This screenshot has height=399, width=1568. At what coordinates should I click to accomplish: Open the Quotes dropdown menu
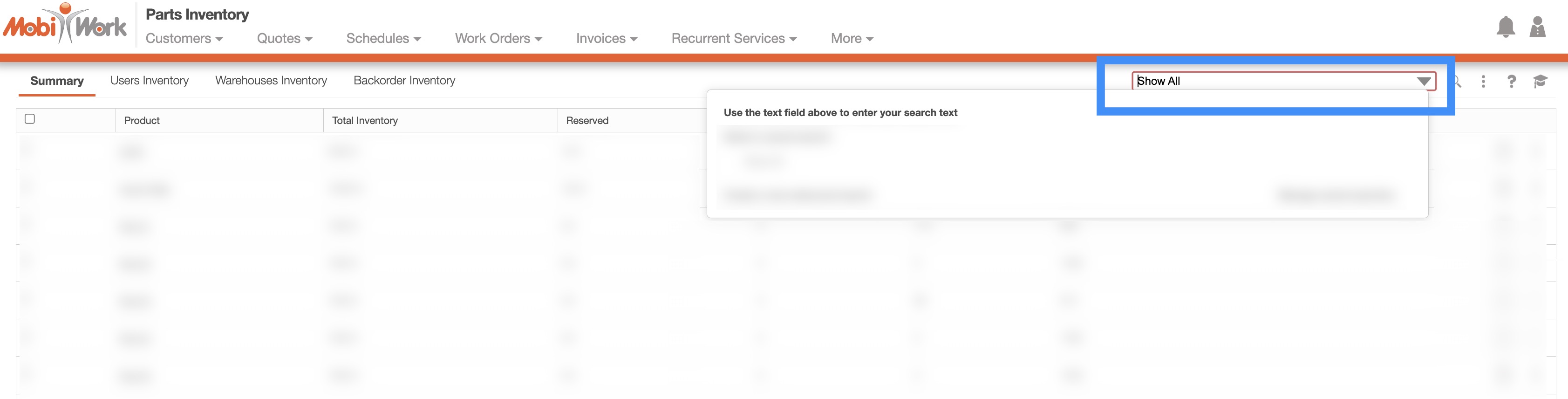(284, 38)
